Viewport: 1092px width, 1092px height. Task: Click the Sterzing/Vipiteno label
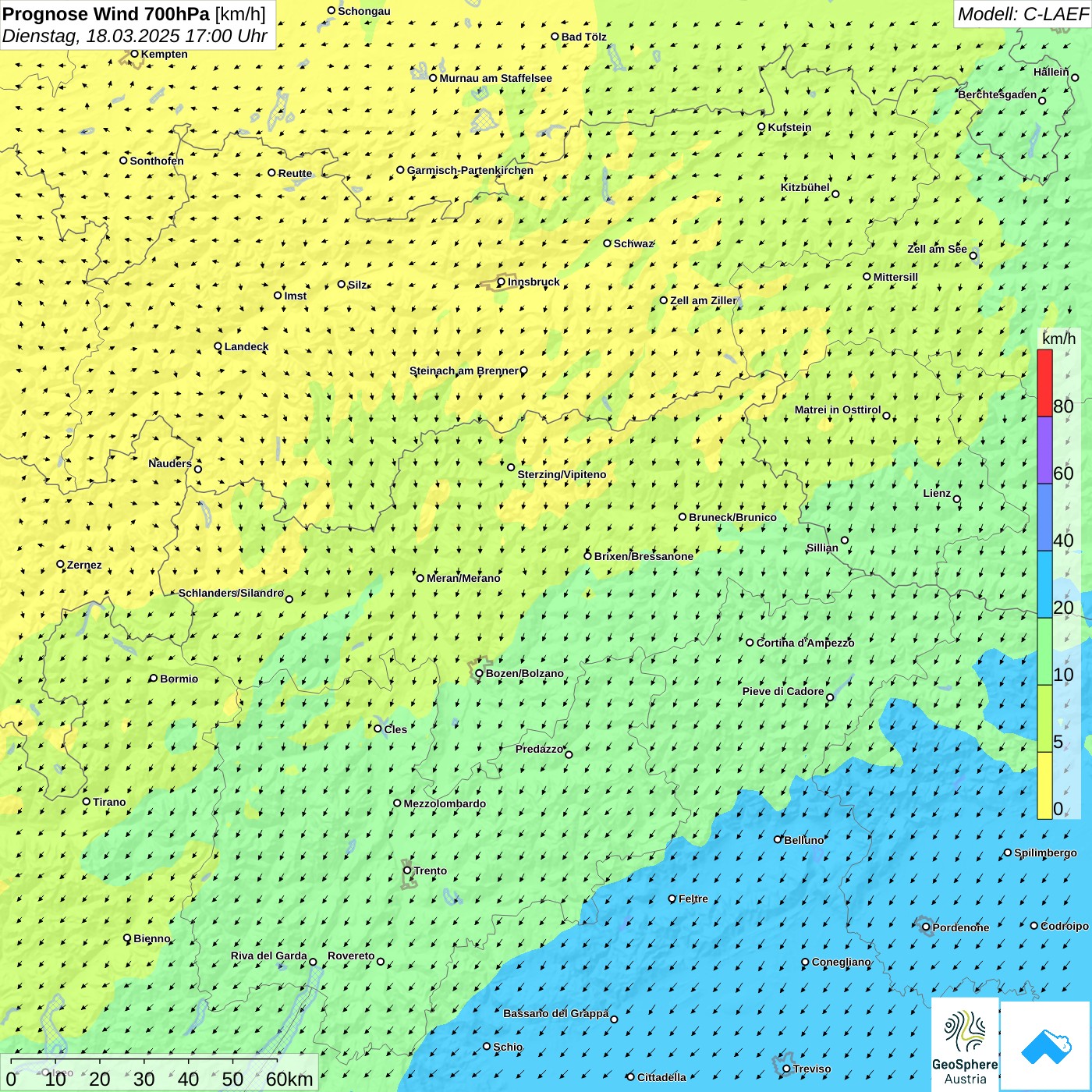(562, 474)
